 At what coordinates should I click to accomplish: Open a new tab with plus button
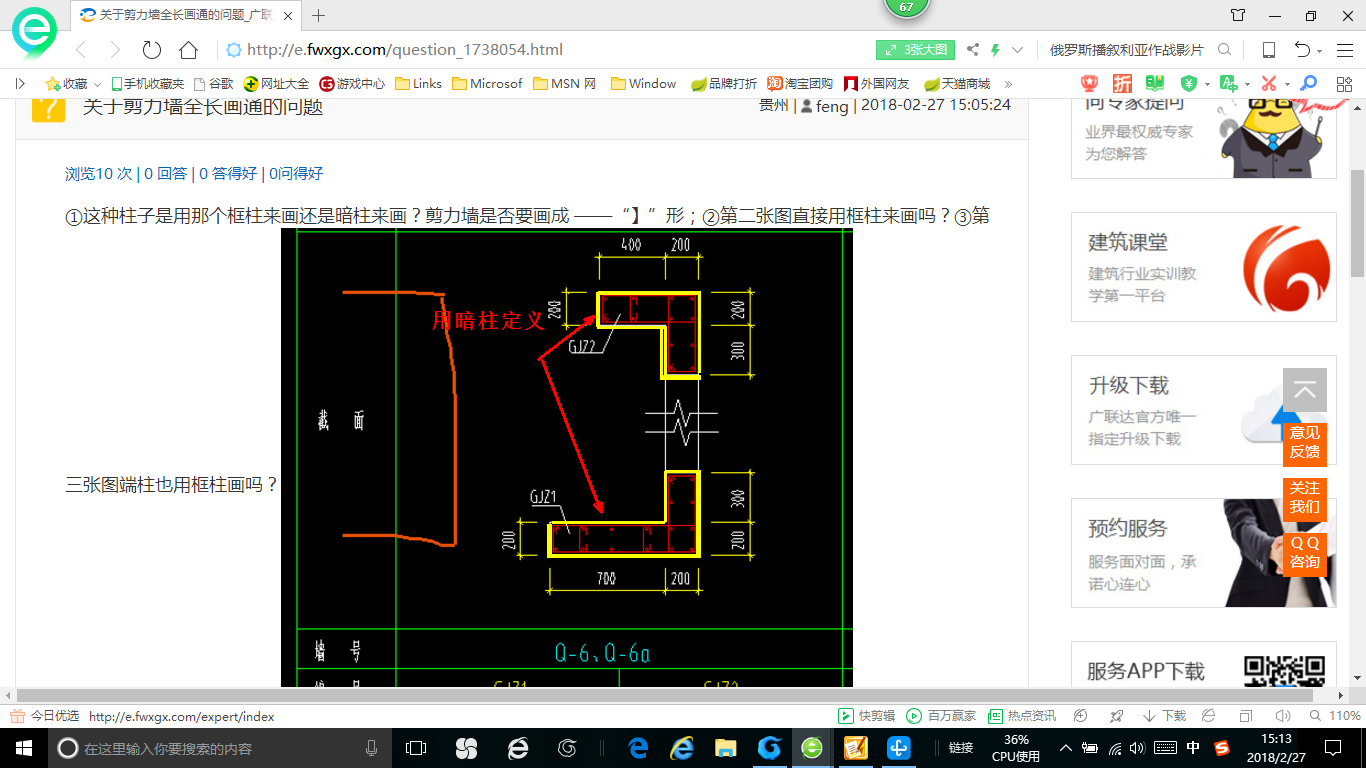tap(319, 15)
